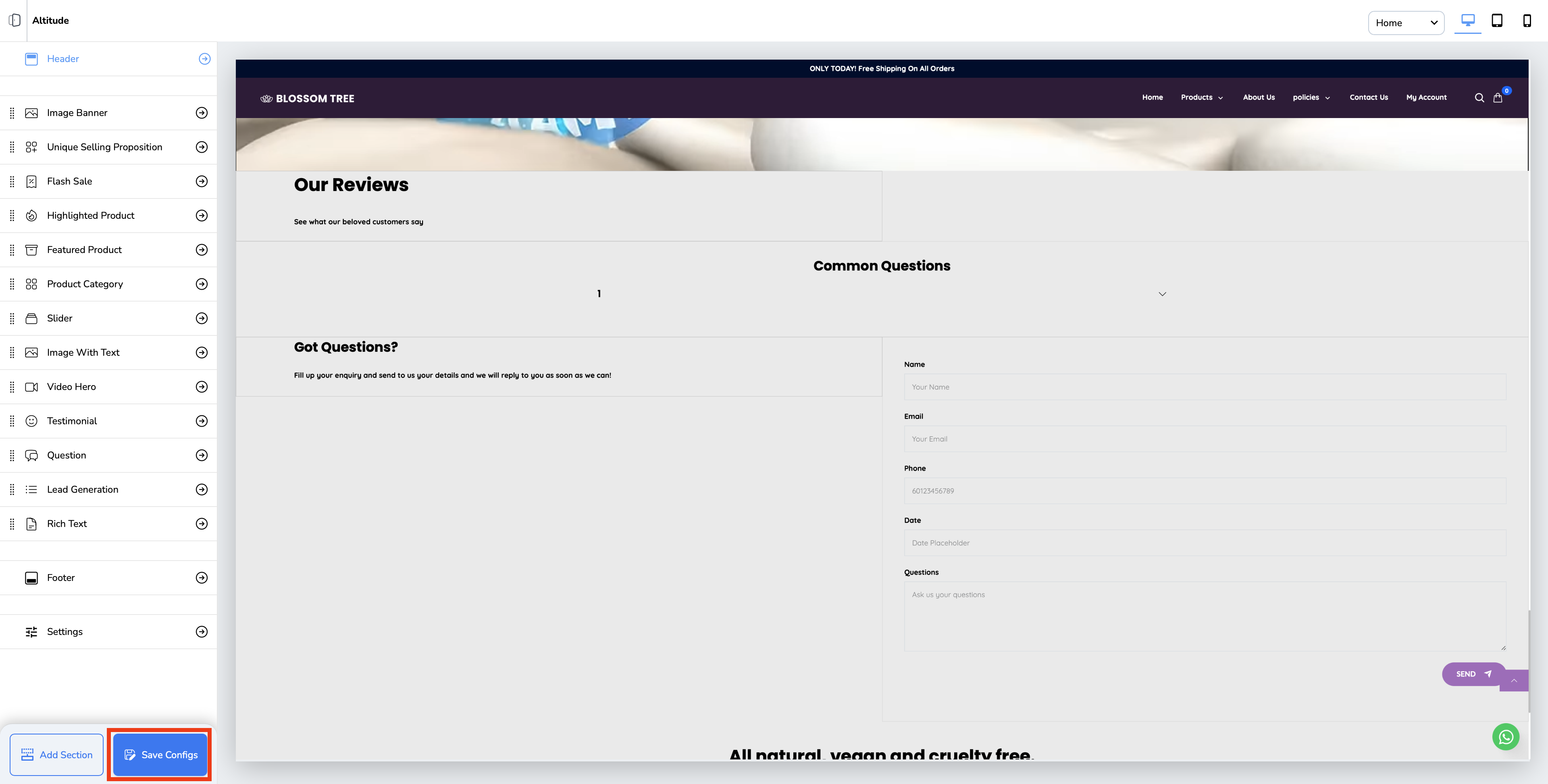
Task: Click the sidebar collapse icon beside Altitude
Action: [15, 21]
